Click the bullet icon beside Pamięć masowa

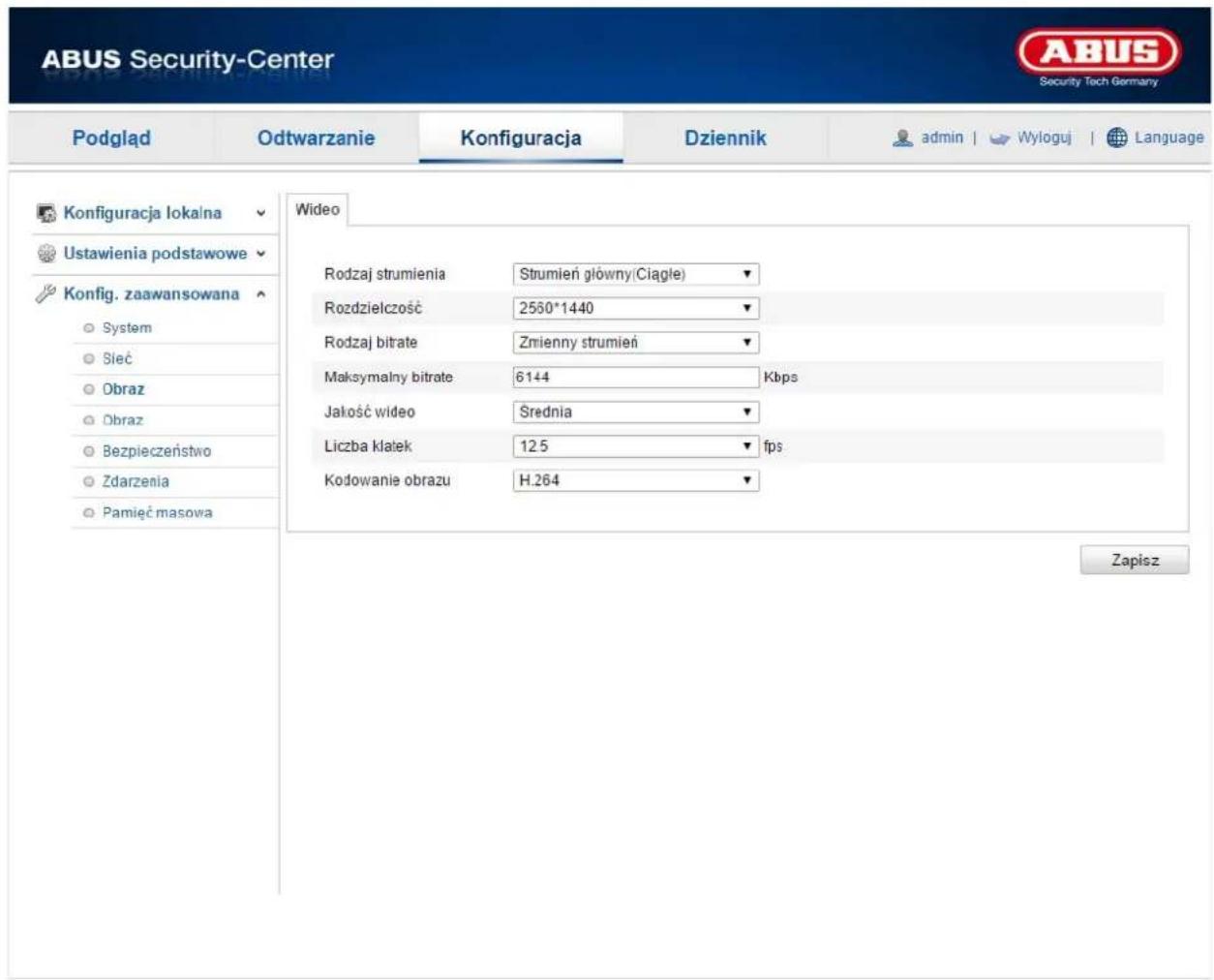[x=89, y=513]
